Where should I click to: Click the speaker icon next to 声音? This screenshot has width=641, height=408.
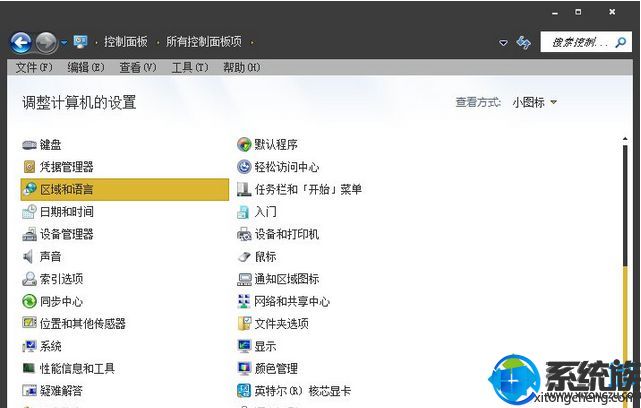28,257
